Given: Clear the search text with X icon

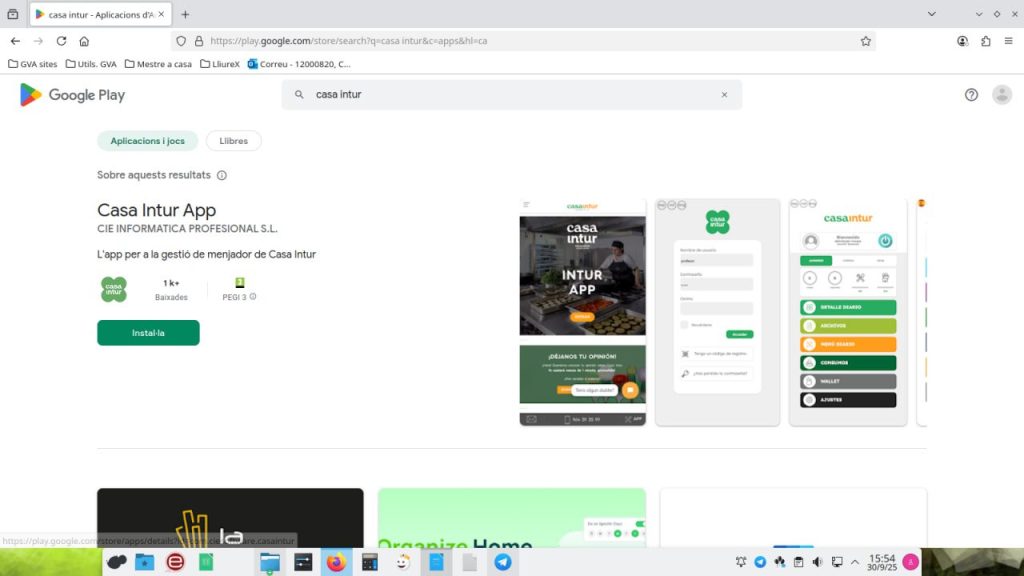Looking at the screenshot, I should (724, 95).
